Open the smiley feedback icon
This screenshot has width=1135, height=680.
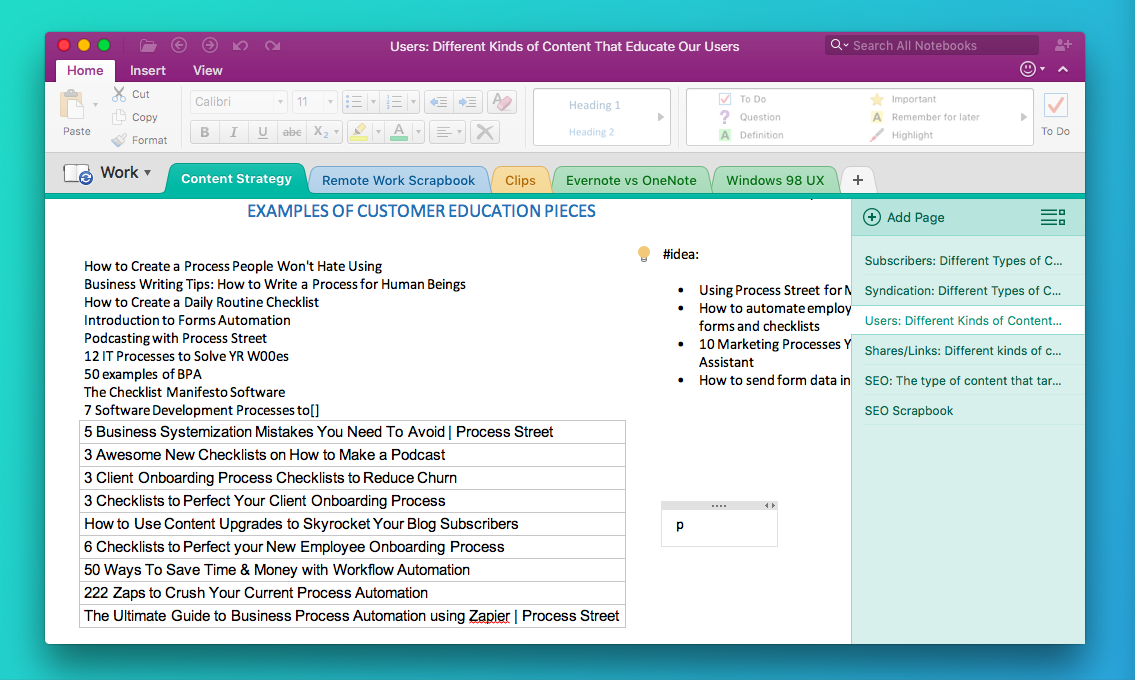1027,70
